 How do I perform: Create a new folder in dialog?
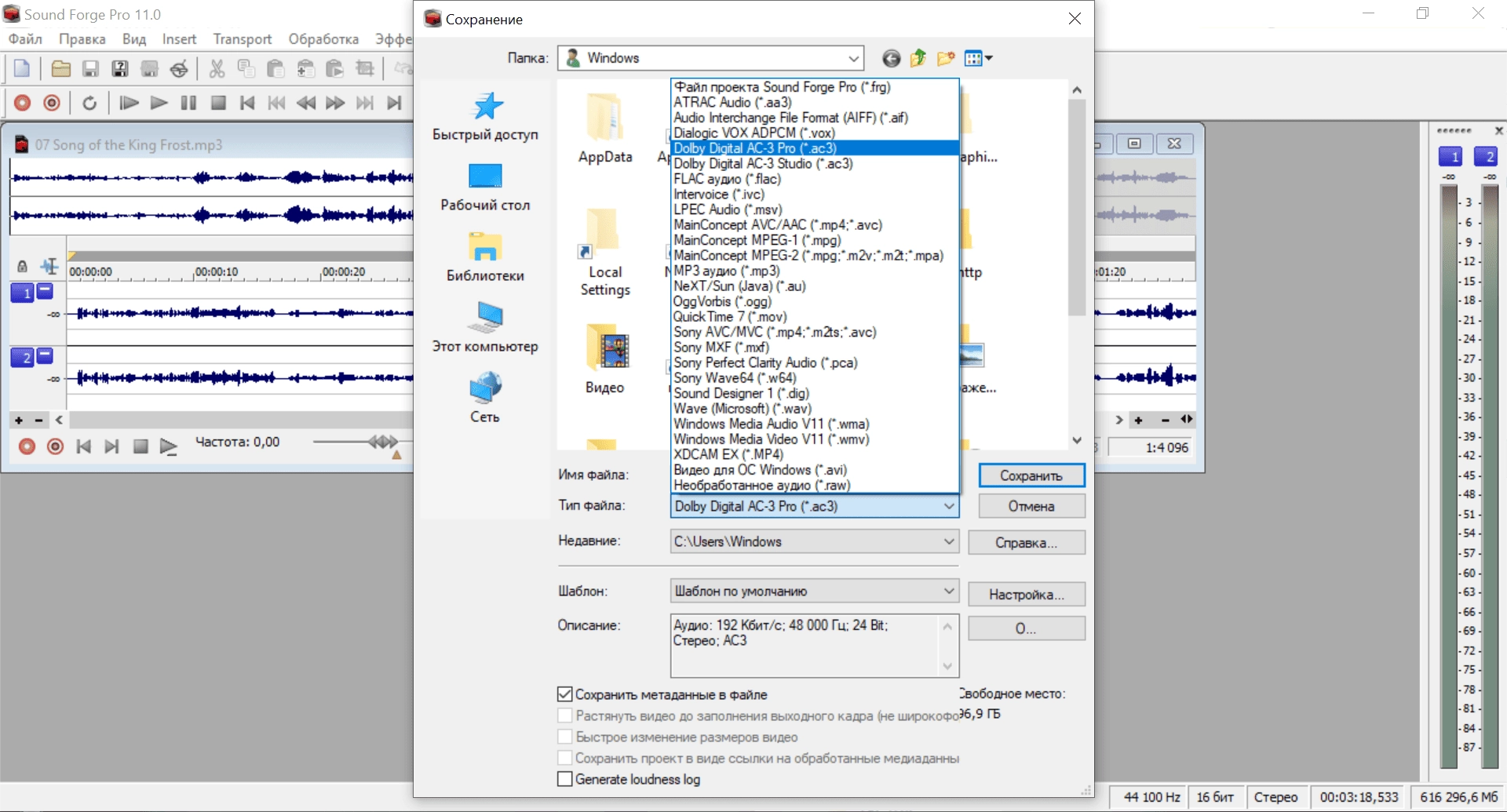[946, 58]
